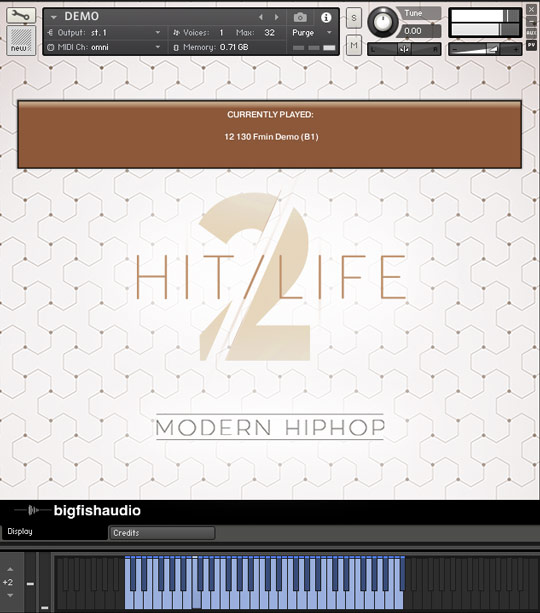Click the bigfishaudio logo
Image resolution: width=540 pixels, height=613 pixels.
pyautogui.click(x=78, y=511)
